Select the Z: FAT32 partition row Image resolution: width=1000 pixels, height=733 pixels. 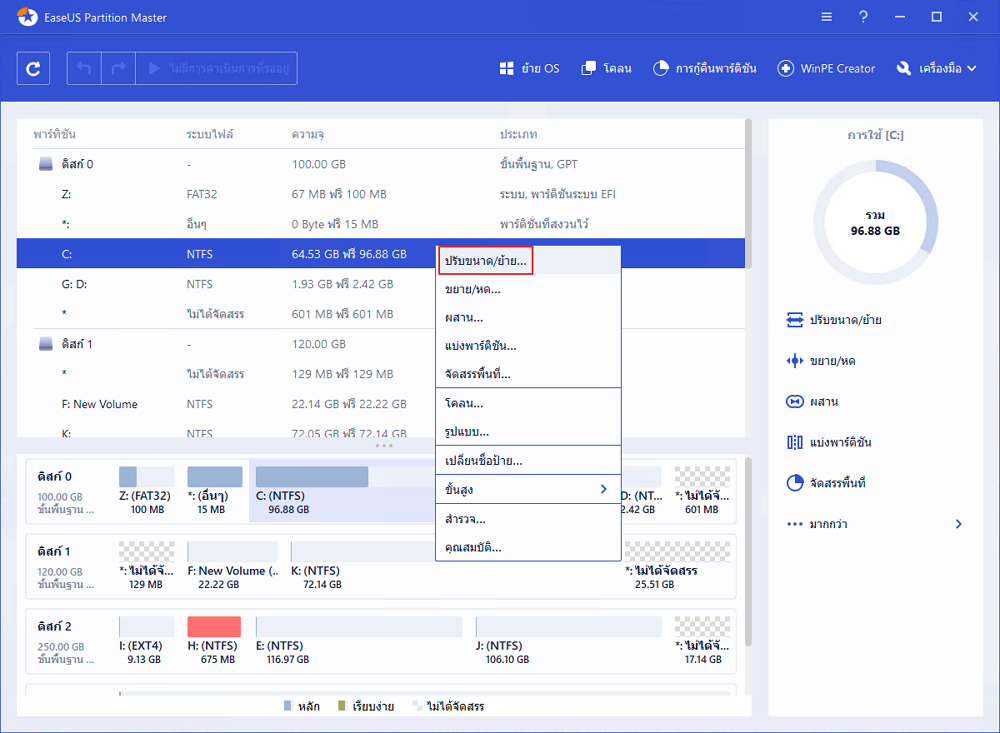[381, 194]
